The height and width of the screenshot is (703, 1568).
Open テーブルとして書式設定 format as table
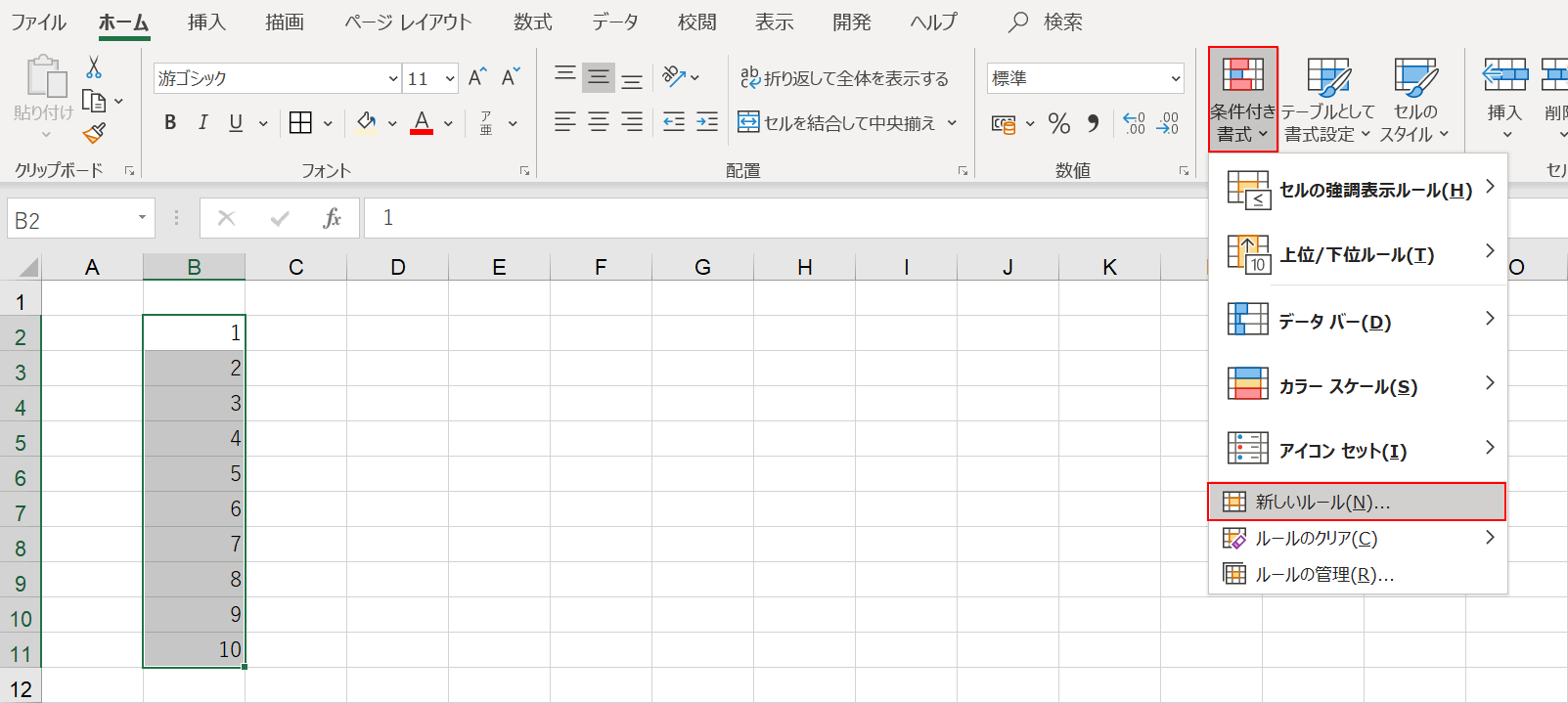(x=1327, y=100)
